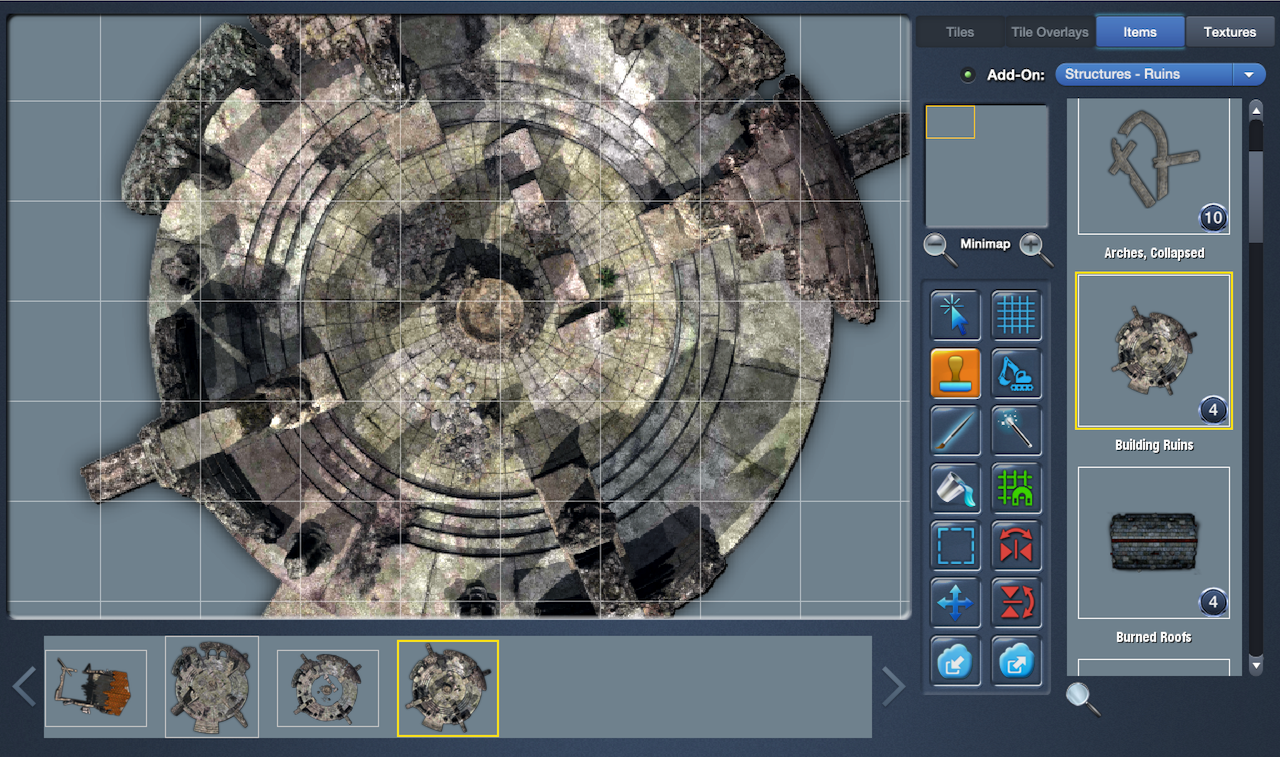Click the Arches, Collapsed label
Viewport: 1280px width, 757px height.
pyautogui.click(x=1154, y=253)
